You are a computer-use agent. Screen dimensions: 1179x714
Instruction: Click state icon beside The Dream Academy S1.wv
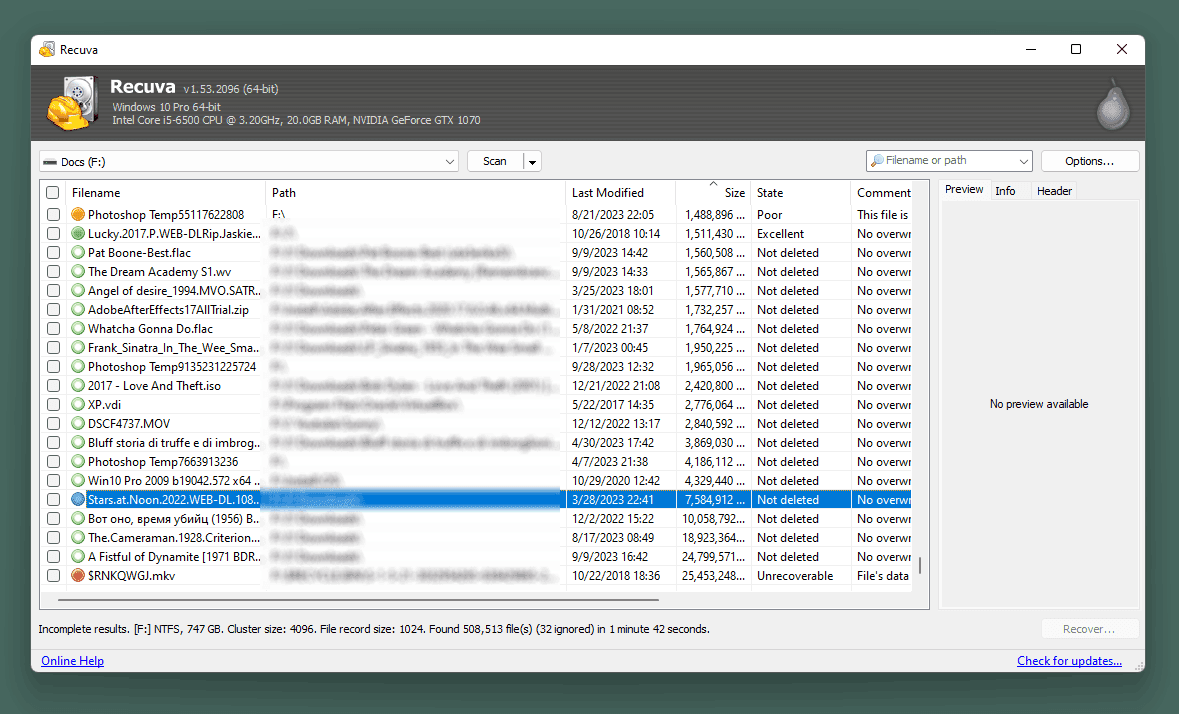click(77, 271)
